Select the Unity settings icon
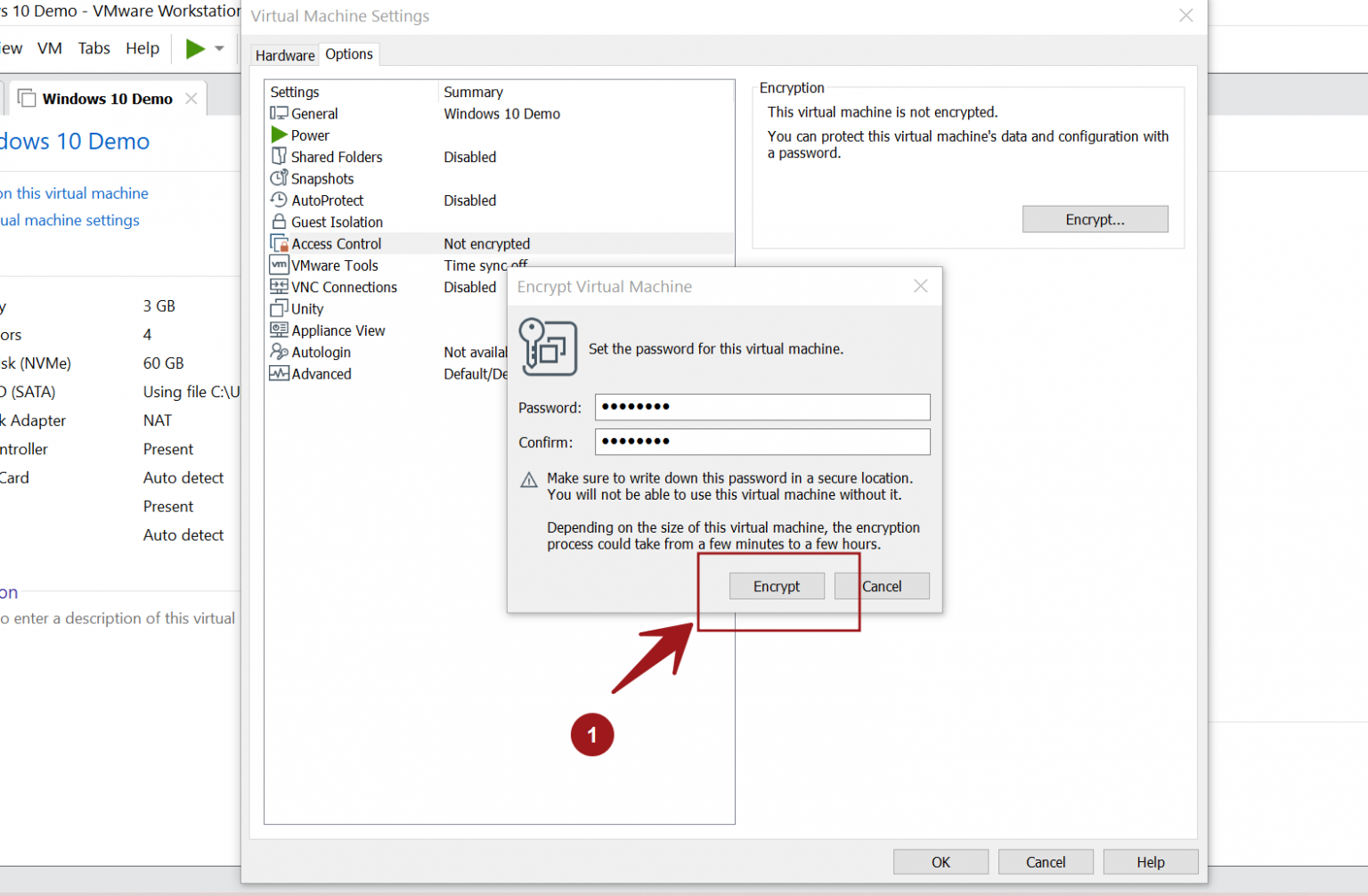 pos(279,308)
